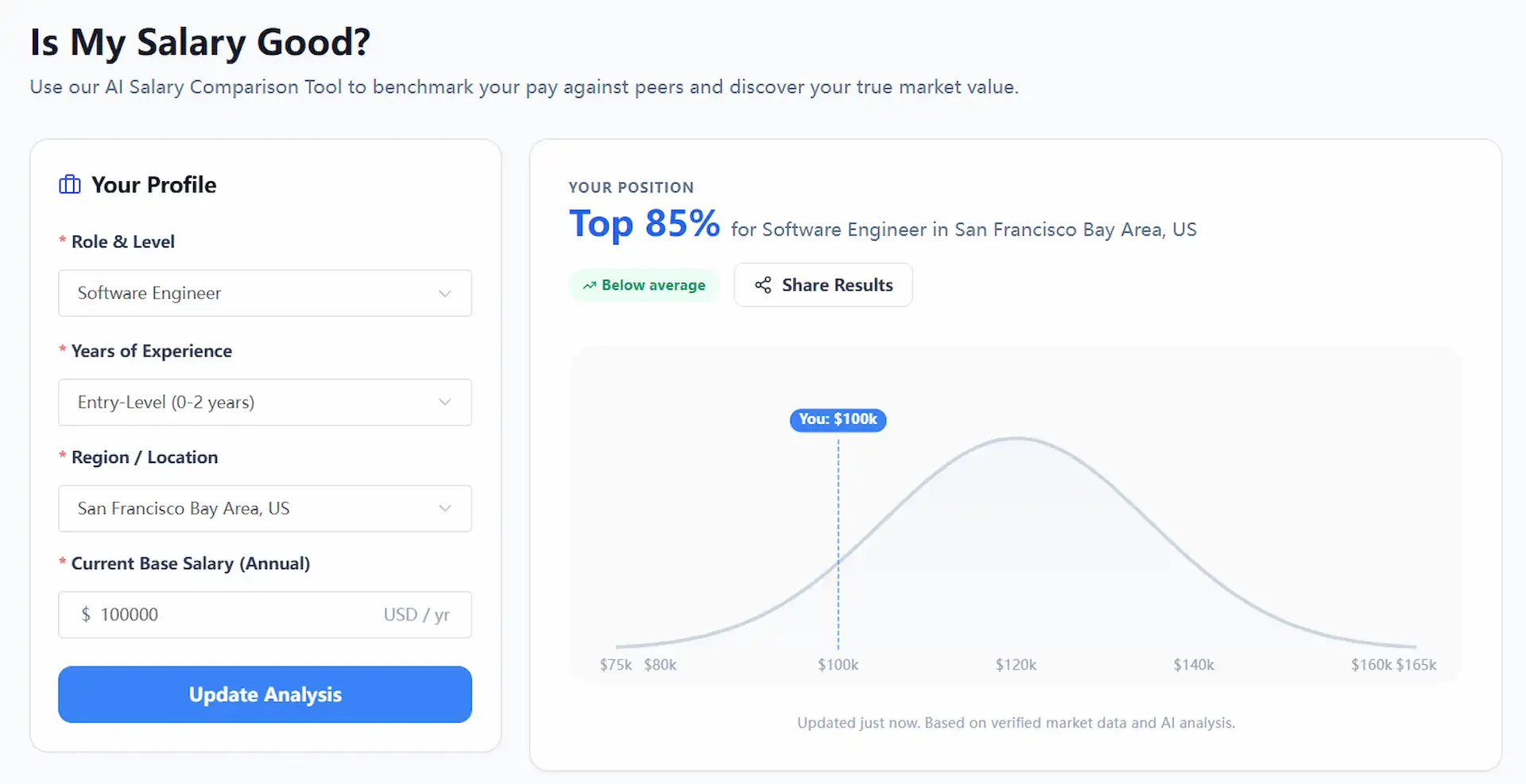
Task: Click the salary distribution curve
Action: 1016,439
